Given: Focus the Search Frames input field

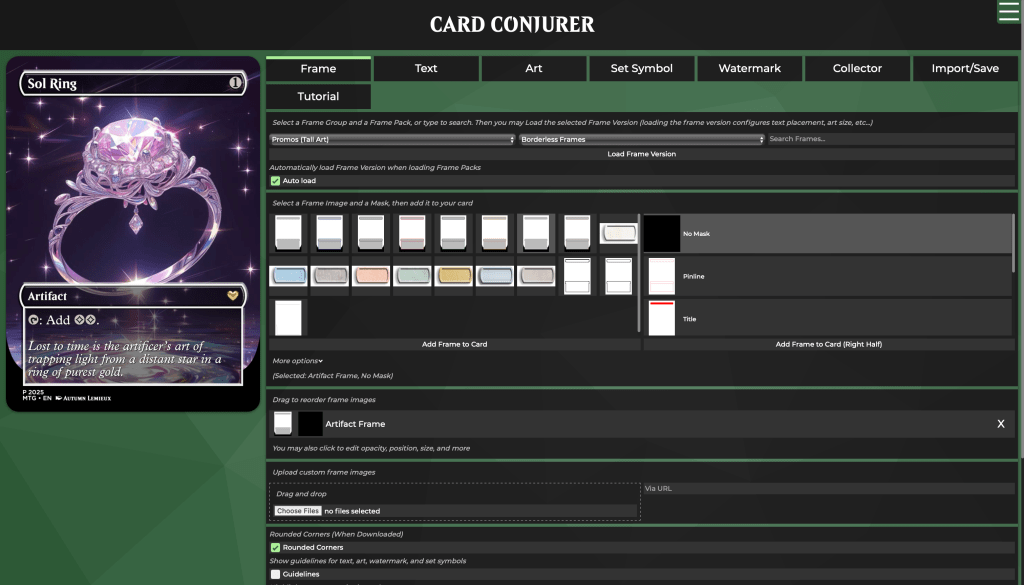Looking at the screenshot, I should pyautogui.click(x=890, y=140).
